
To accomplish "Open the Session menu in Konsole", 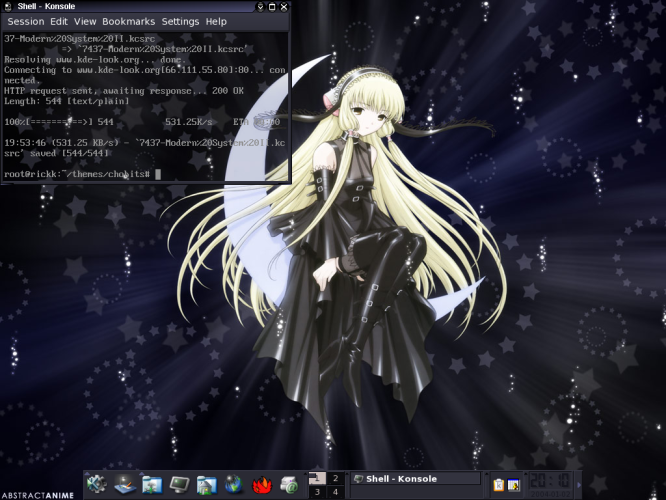I will pyautogui.click(x=25, y=22).
